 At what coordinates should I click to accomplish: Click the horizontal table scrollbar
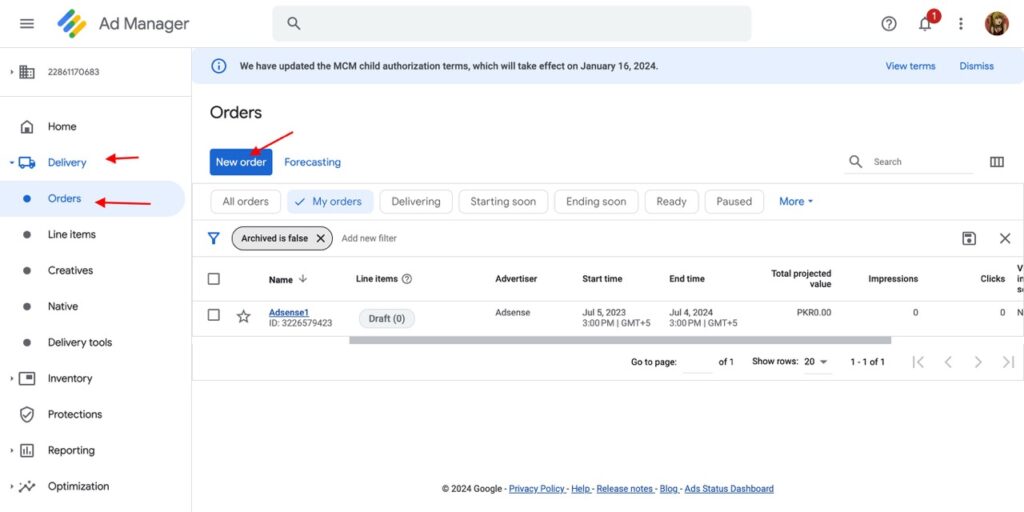[619, 340]
